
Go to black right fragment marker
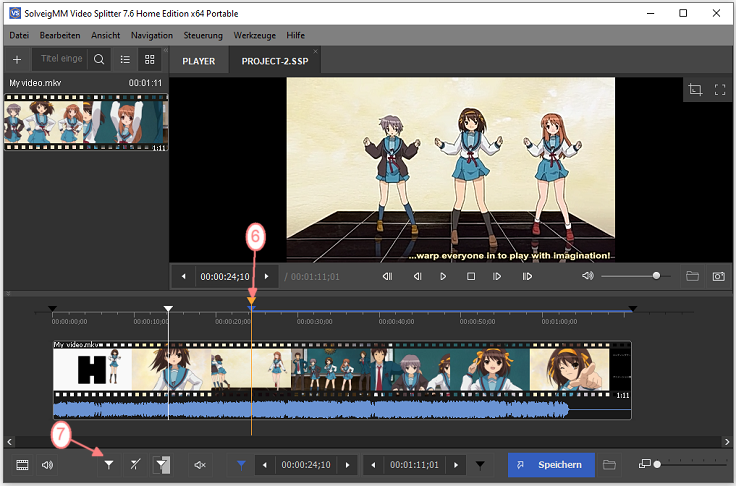coord(480,465)
